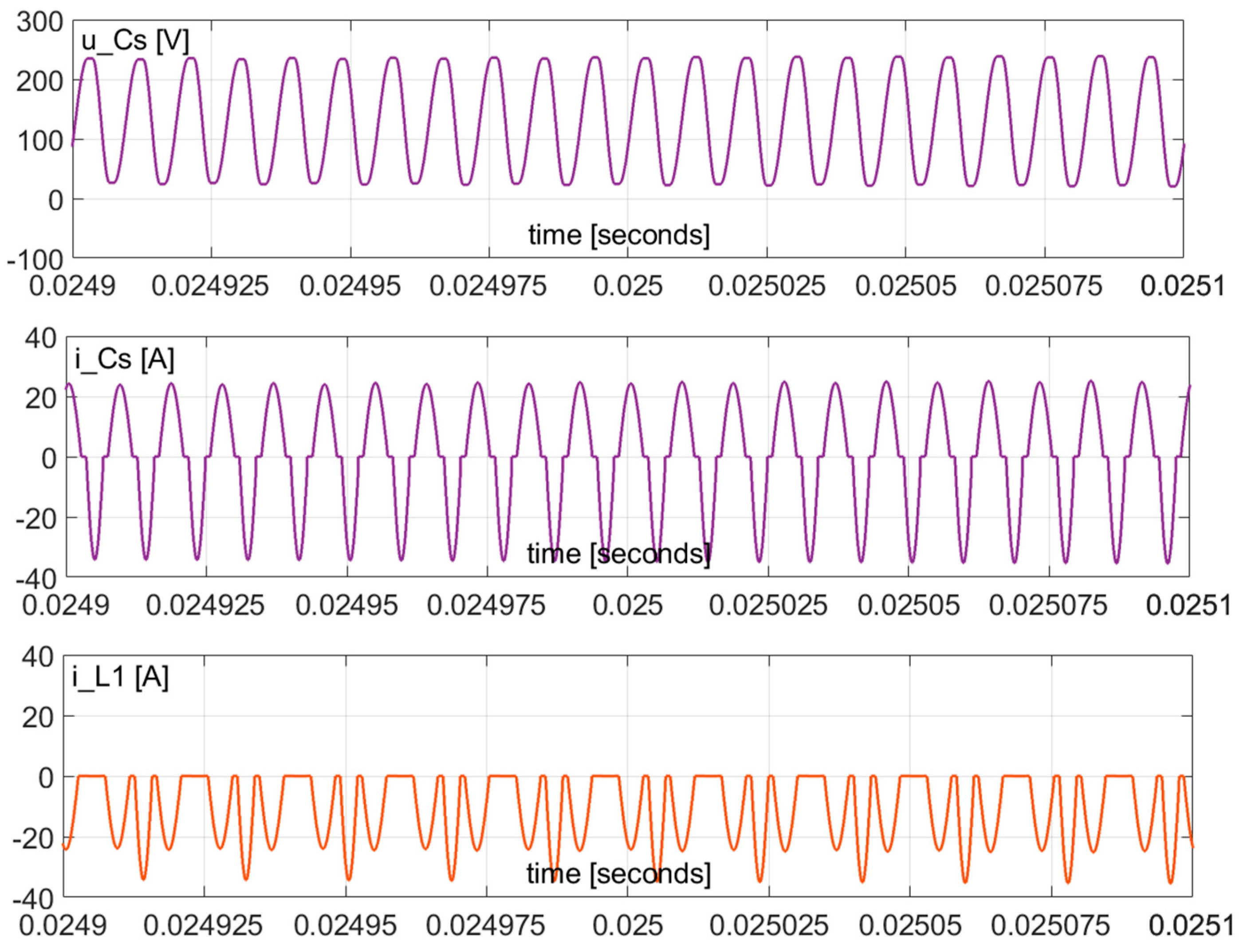1239x952 pixels.
Task: Click the 0.02505 tick under the middle plot
Action: (908, 605)
